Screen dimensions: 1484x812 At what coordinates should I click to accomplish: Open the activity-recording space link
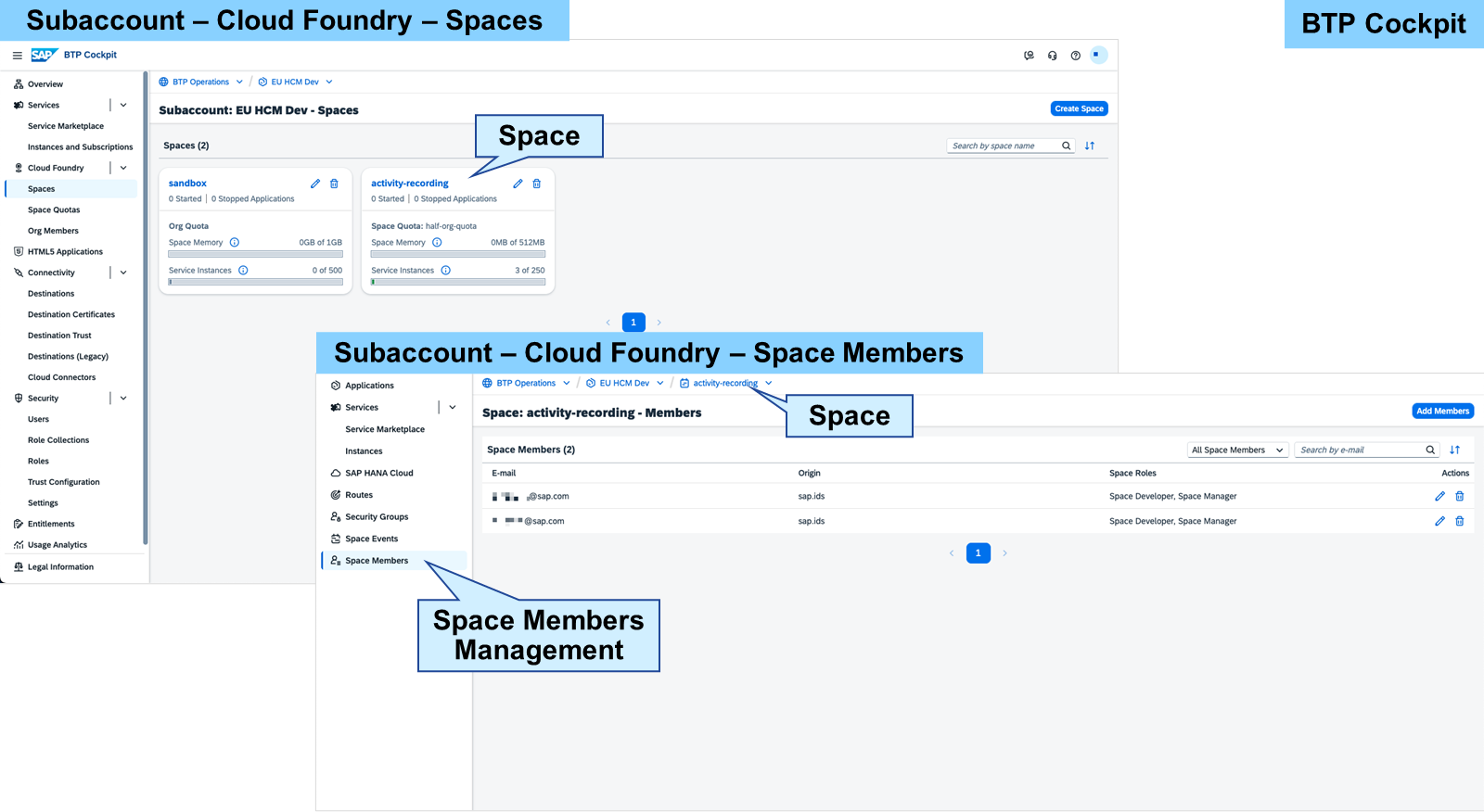tap(410, 184)
